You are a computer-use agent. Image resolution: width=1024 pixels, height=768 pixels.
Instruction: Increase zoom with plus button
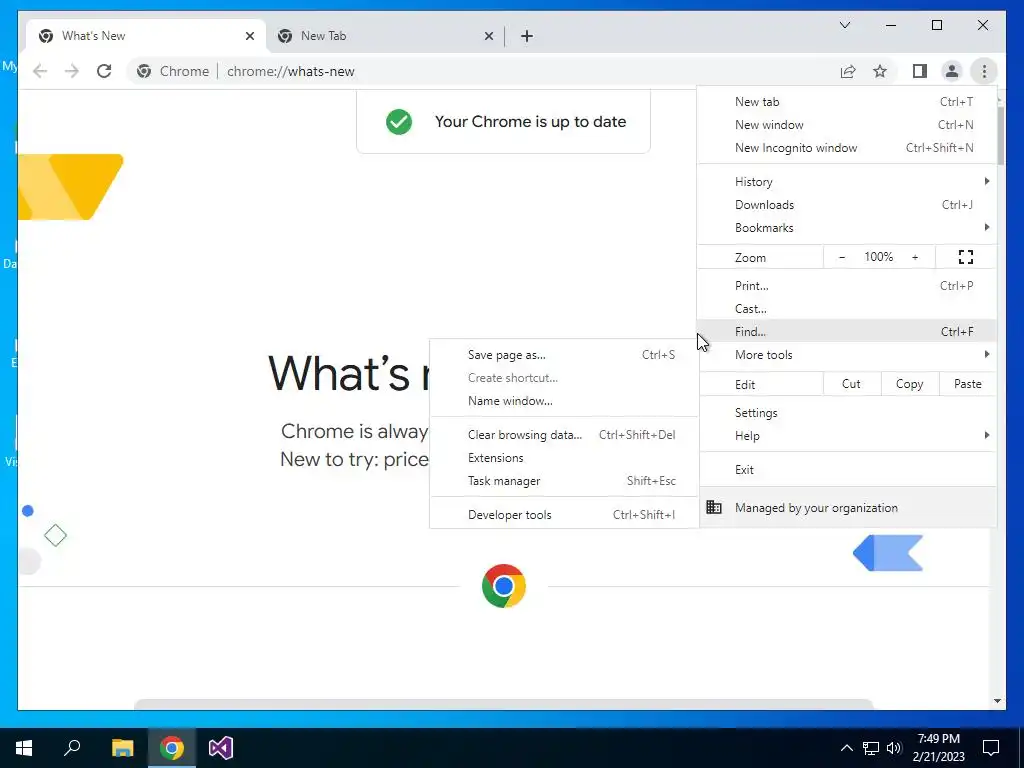click(x=915, y=257)
